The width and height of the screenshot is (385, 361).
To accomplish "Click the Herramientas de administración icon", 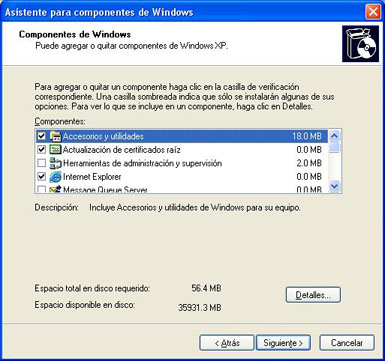I will coord(55,163).
